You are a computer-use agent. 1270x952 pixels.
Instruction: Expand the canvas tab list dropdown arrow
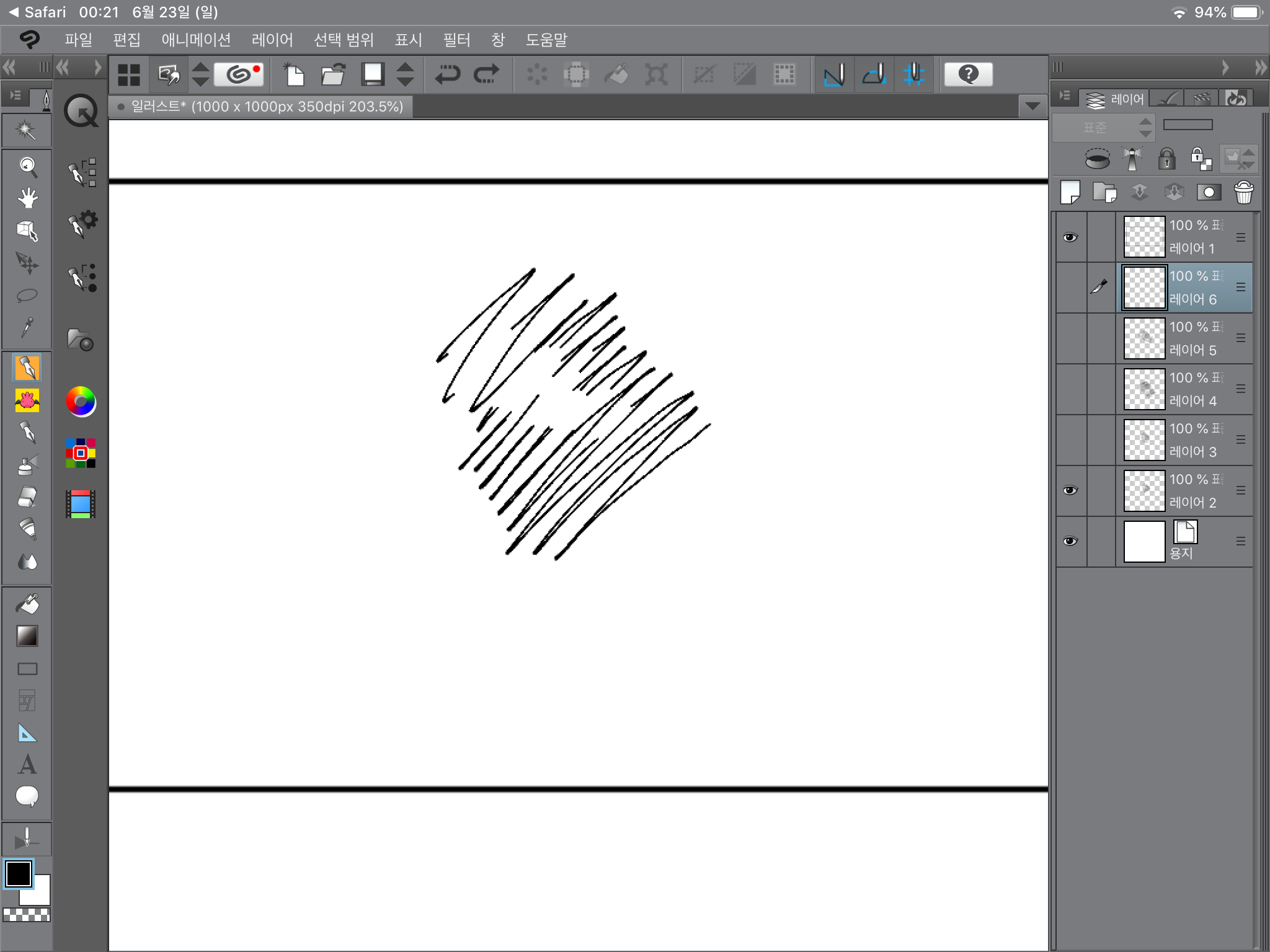pyautogui.click(x=1032, y=106)
